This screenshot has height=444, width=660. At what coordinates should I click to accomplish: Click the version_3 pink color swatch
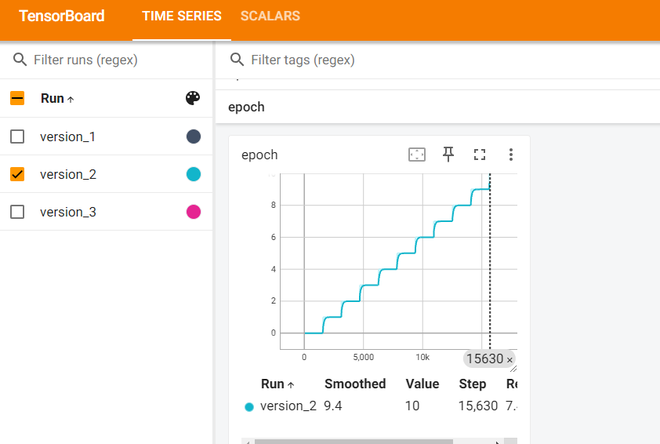tap(193, 212)
